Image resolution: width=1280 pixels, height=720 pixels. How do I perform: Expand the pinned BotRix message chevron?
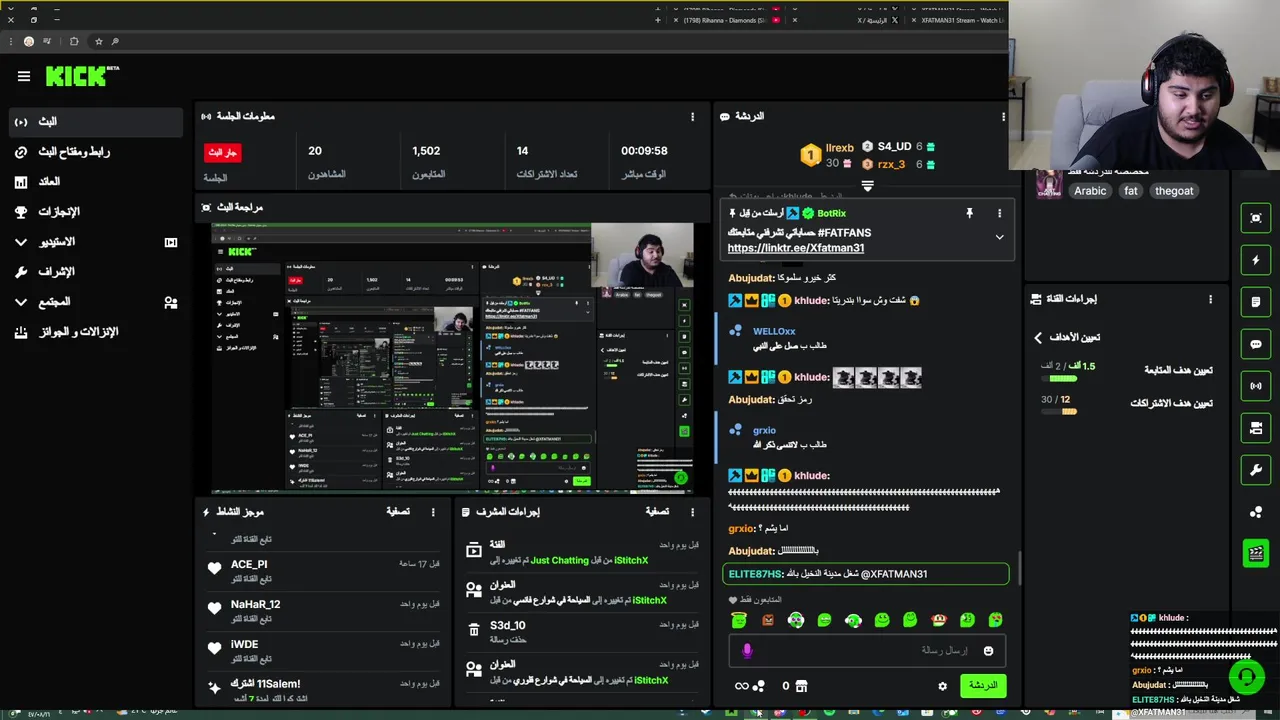pyautogui.click(x=999, y=238)
